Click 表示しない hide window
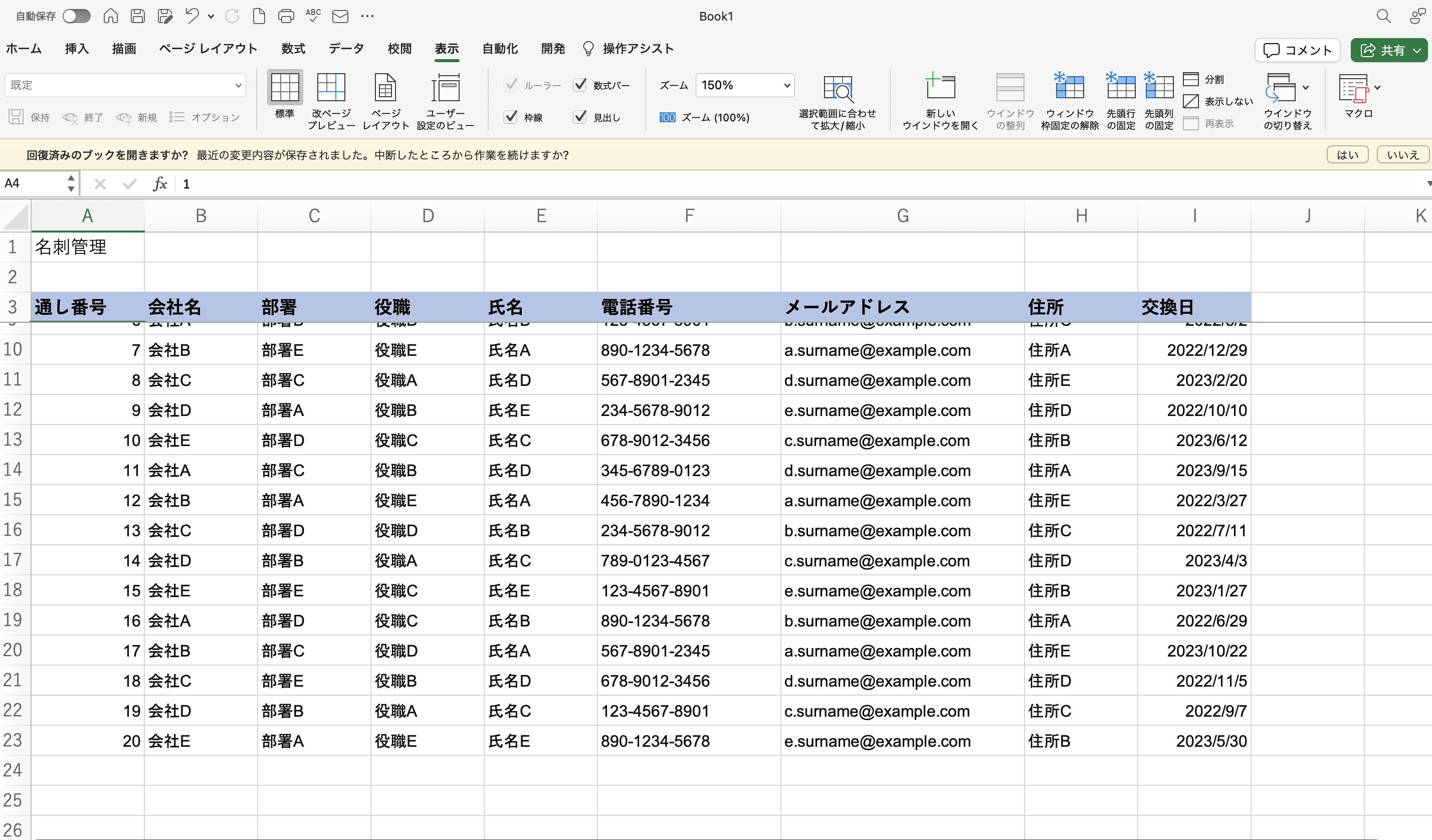This screenshot has height=840, width=1432. pyautogui.click(x=1218, y=101)
